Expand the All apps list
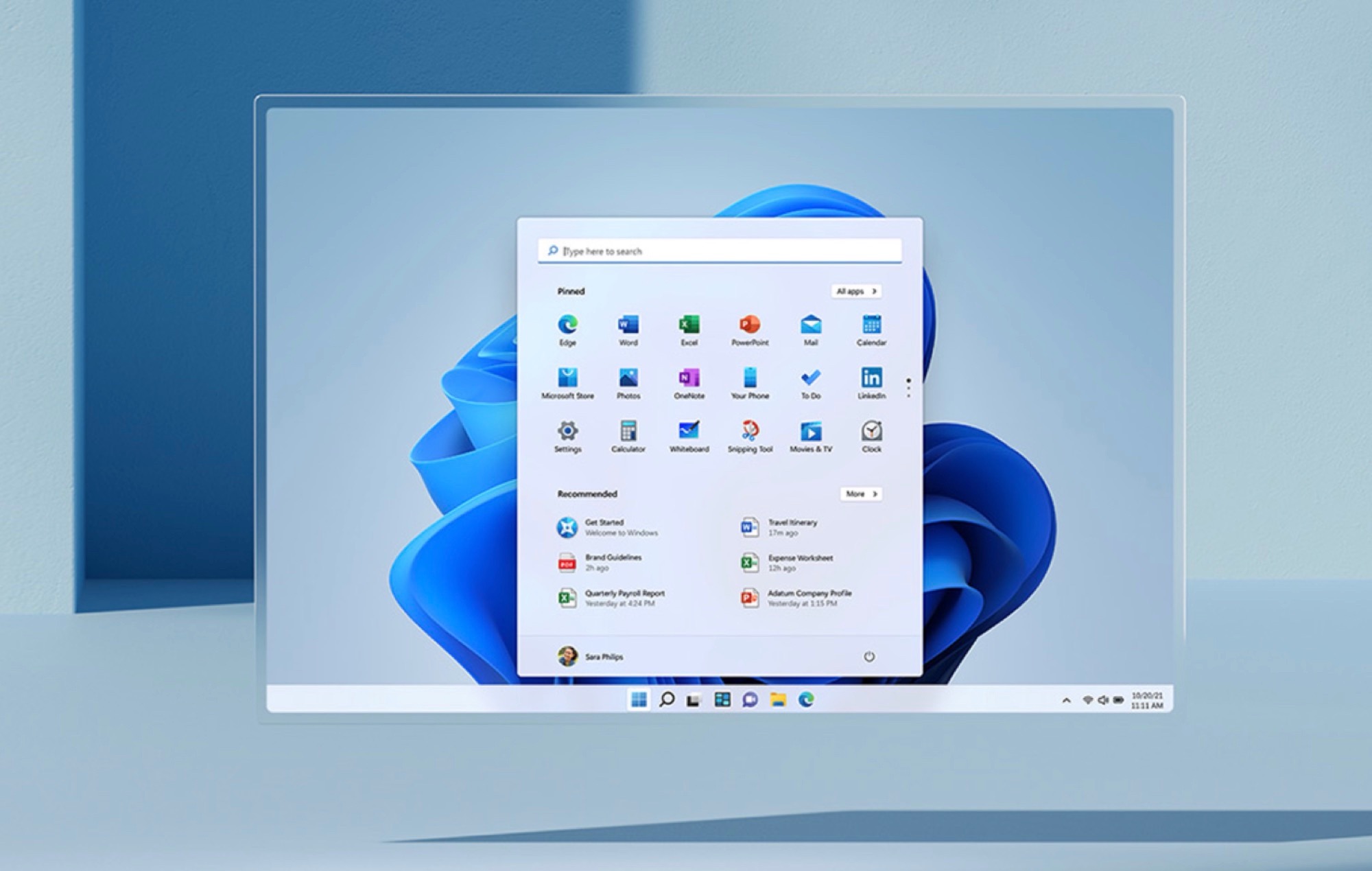 (855, 291)
